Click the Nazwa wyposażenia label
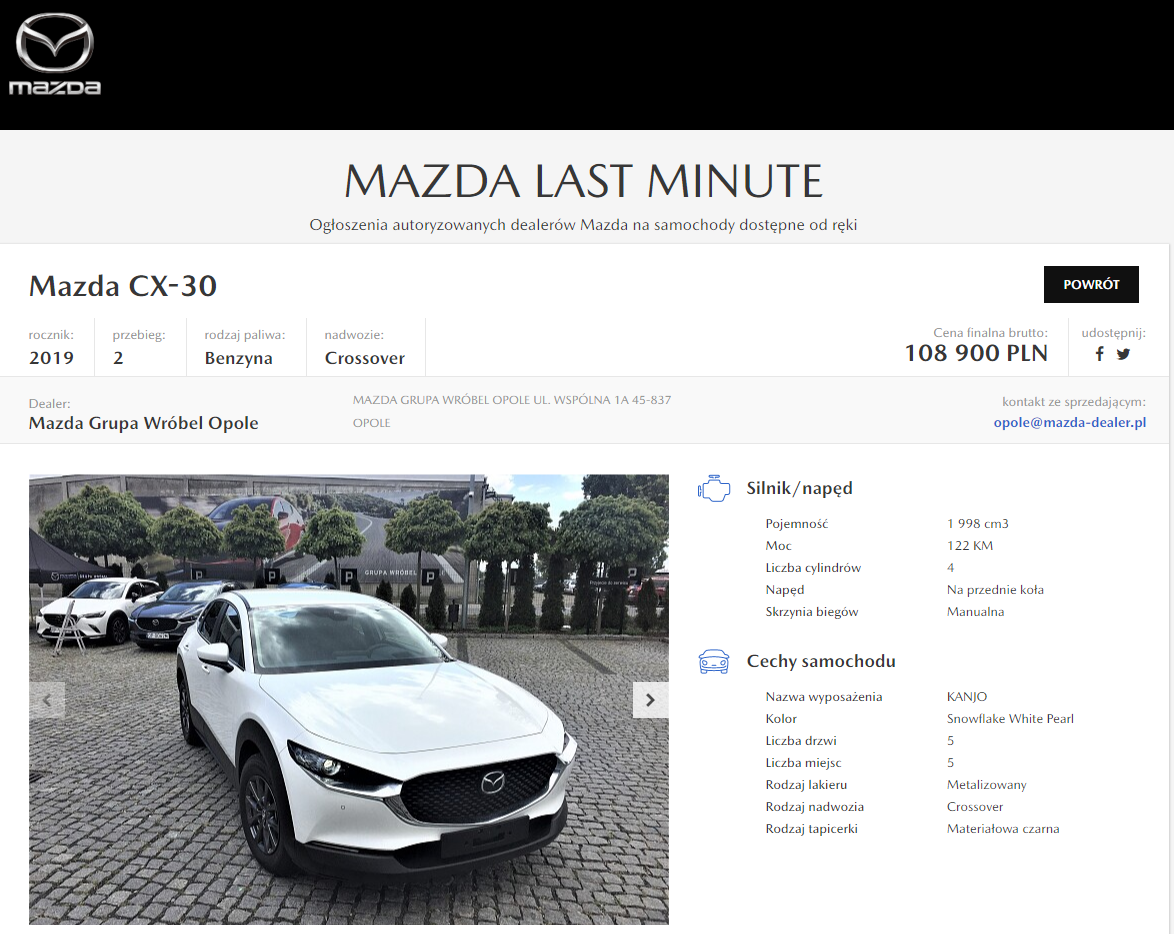 pos(824,697)
